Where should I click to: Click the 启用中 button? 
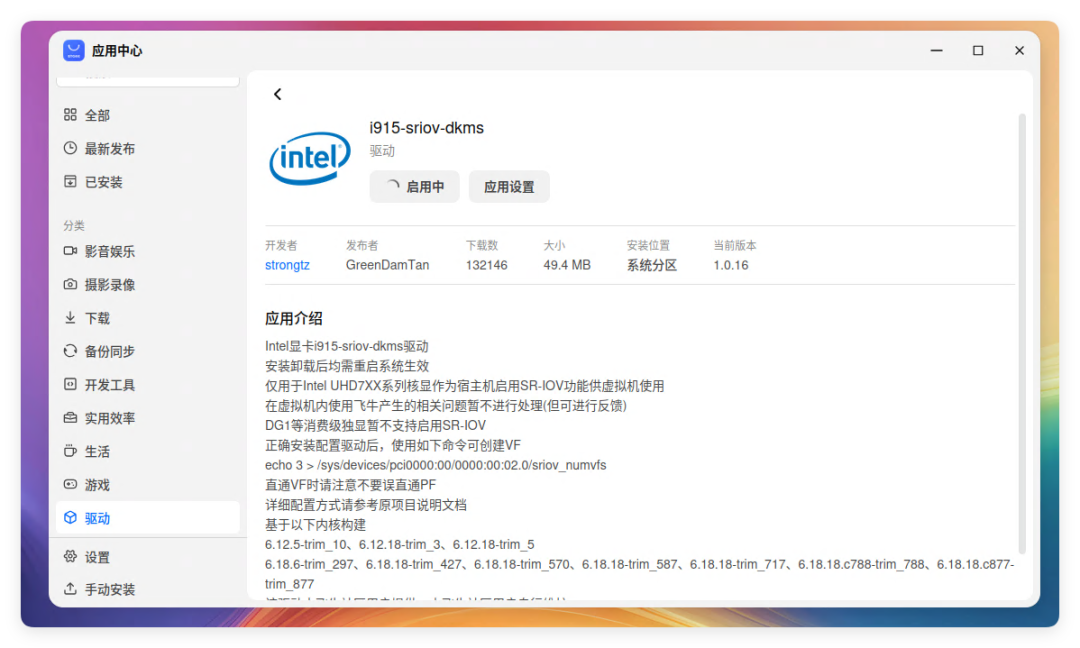(415, 187)
